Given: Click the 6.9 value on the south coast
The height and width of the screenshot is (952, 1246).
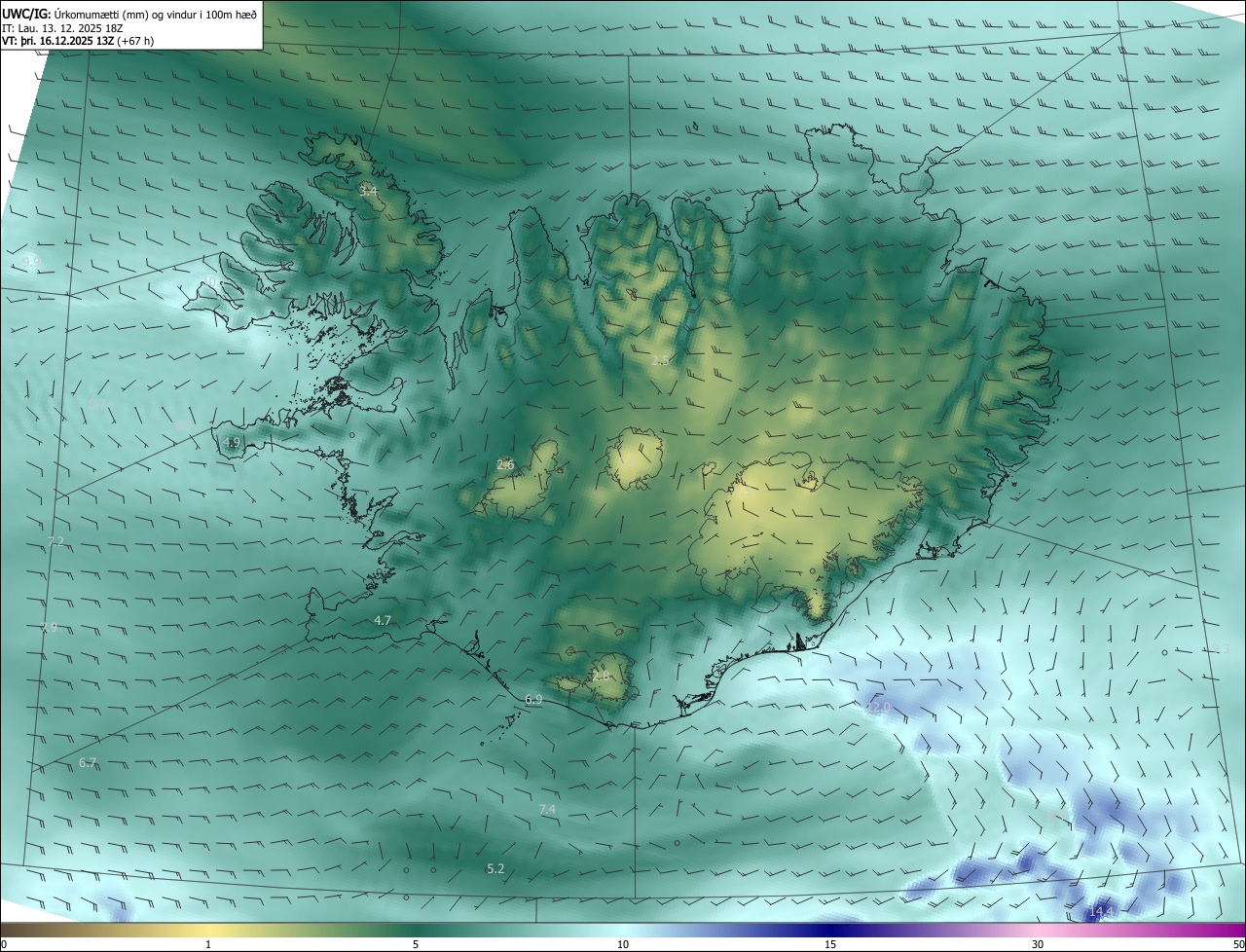Looking at the screenshot, I should coord(533,700).
